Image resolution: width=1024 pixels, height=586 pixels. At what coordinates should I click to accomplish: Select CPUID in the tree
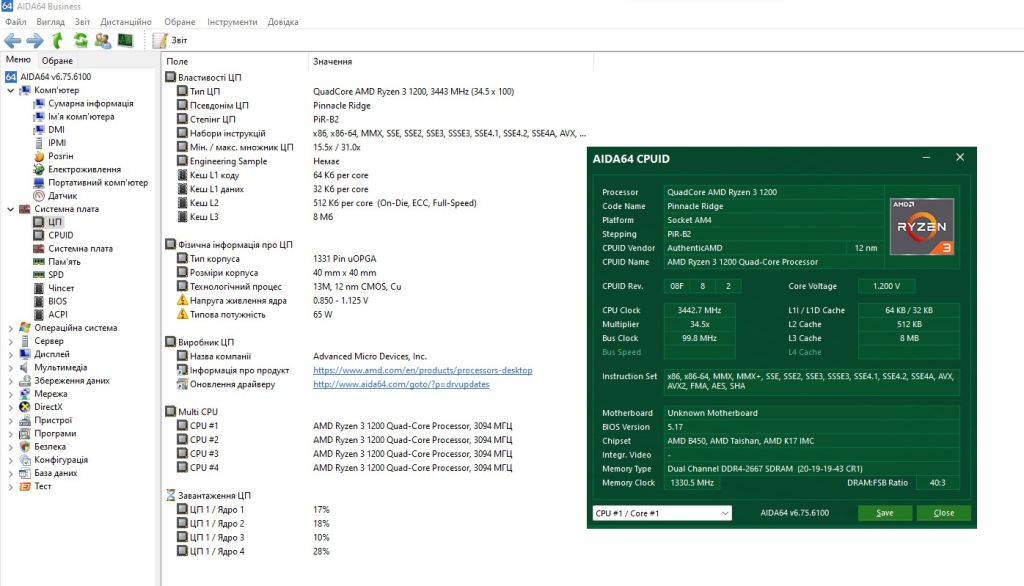click(x=61, y=235)
